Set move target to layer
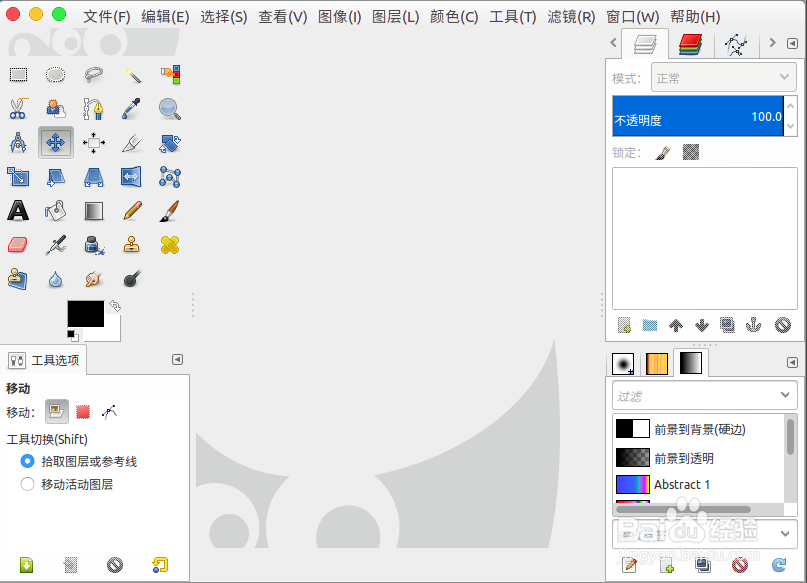807x583 pixels. tap(57, 412)
